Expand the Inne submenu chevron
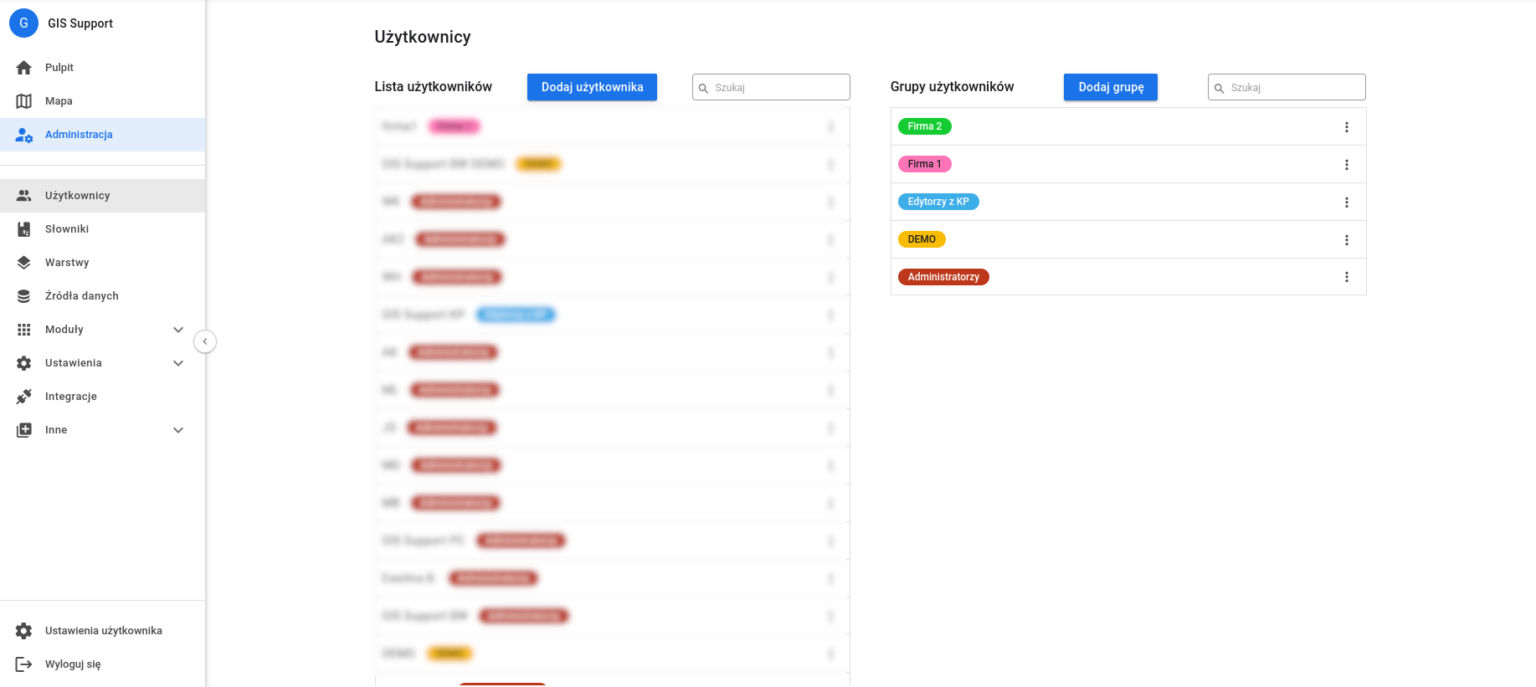The image size is (1536, 687). [178, 430]
